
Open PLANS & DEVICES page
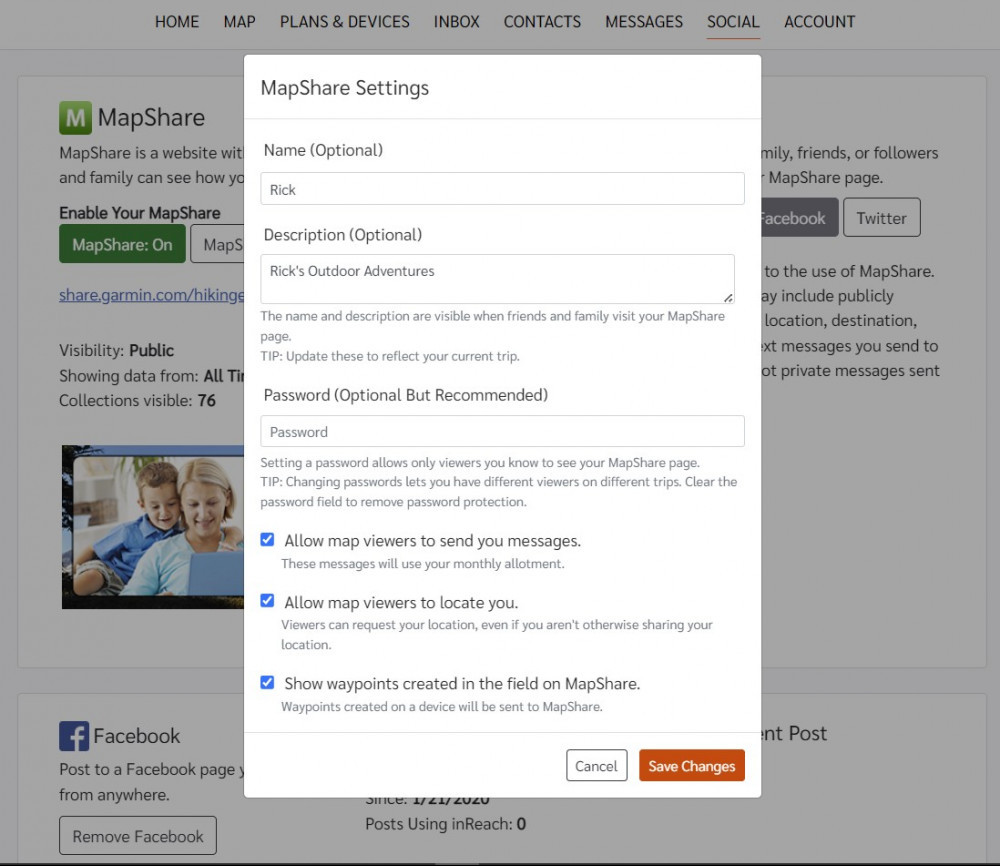click(x=344, y=22)
